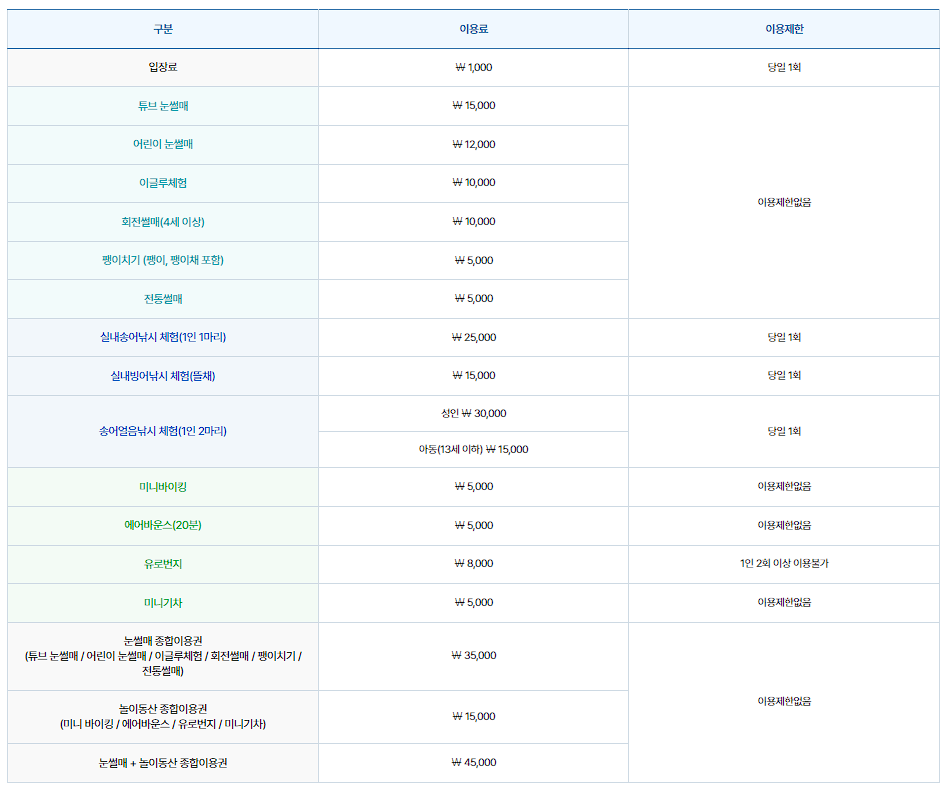Select the '이글루체험' row label
The height and width of the screenshot is (789, 946).
coord(163,183)
